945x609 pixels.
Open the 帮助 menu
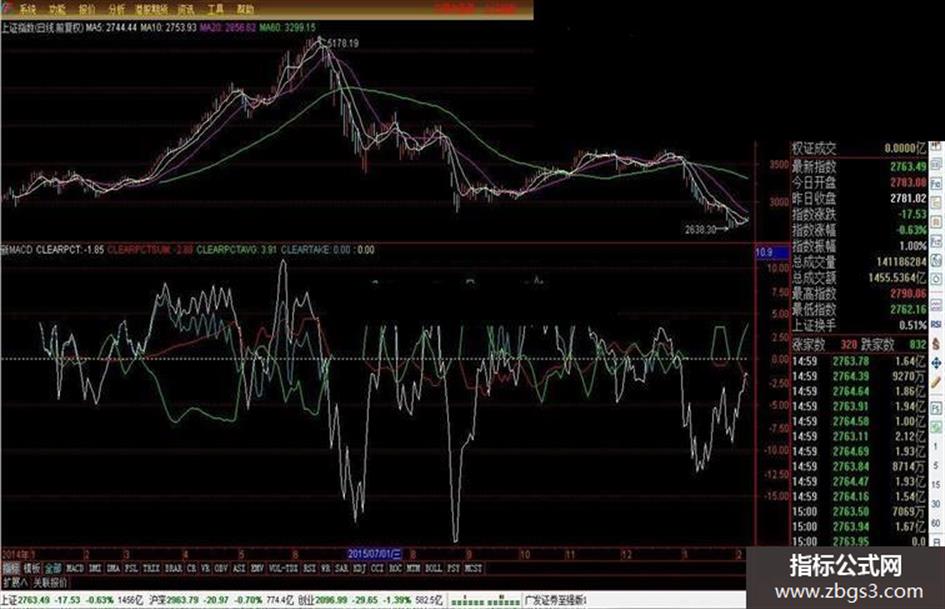click(245, 9)
